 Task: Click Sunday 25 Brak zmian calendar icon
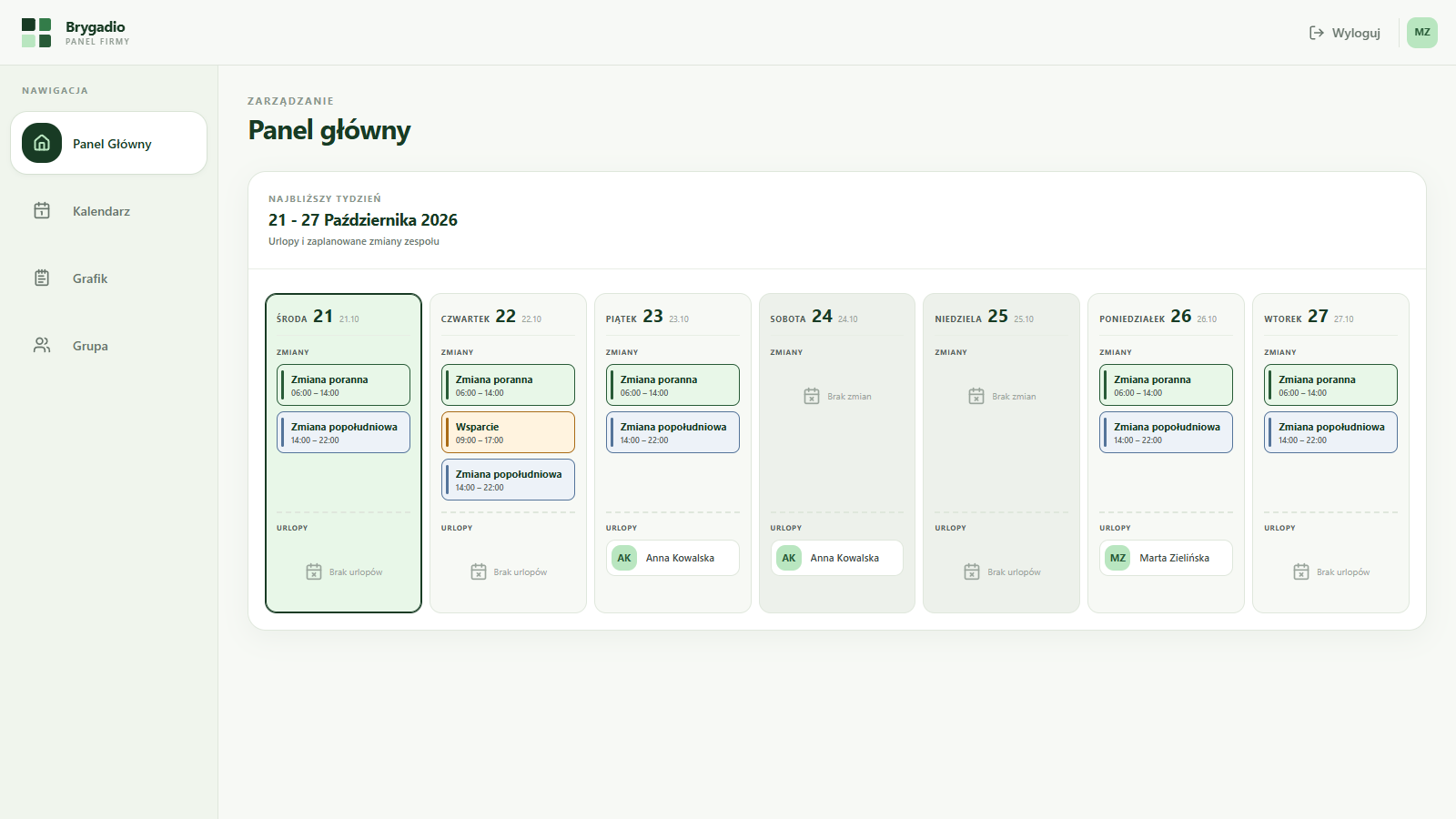coord(976,396)
